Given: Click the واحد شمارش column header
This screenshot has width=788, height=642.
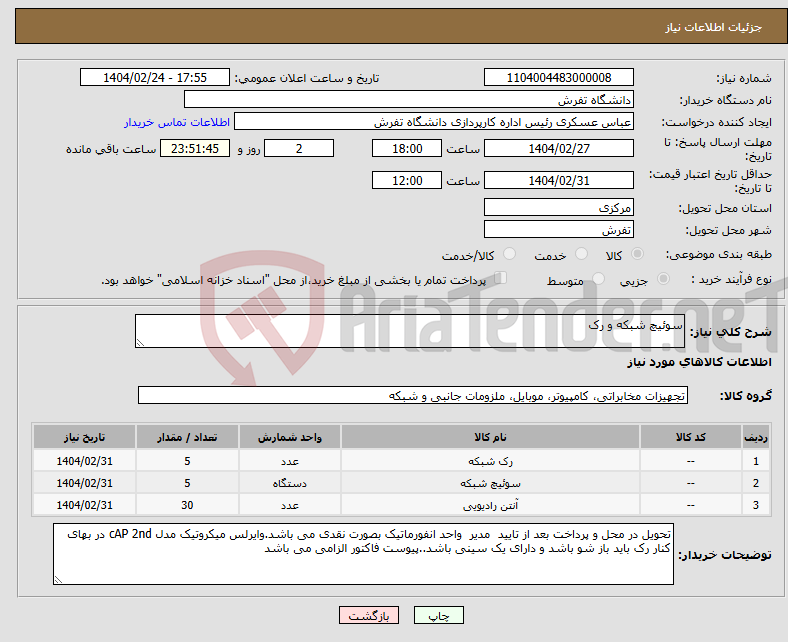Looking at the screenshot, I should click(x=290, y=437).
